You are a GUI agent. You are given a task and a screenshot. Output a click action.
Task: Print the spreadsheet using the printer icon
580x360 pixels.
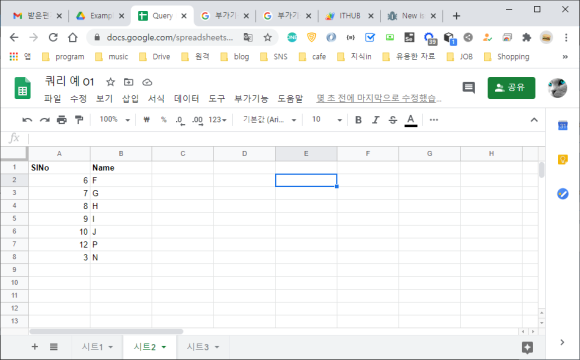pos(62,120)
